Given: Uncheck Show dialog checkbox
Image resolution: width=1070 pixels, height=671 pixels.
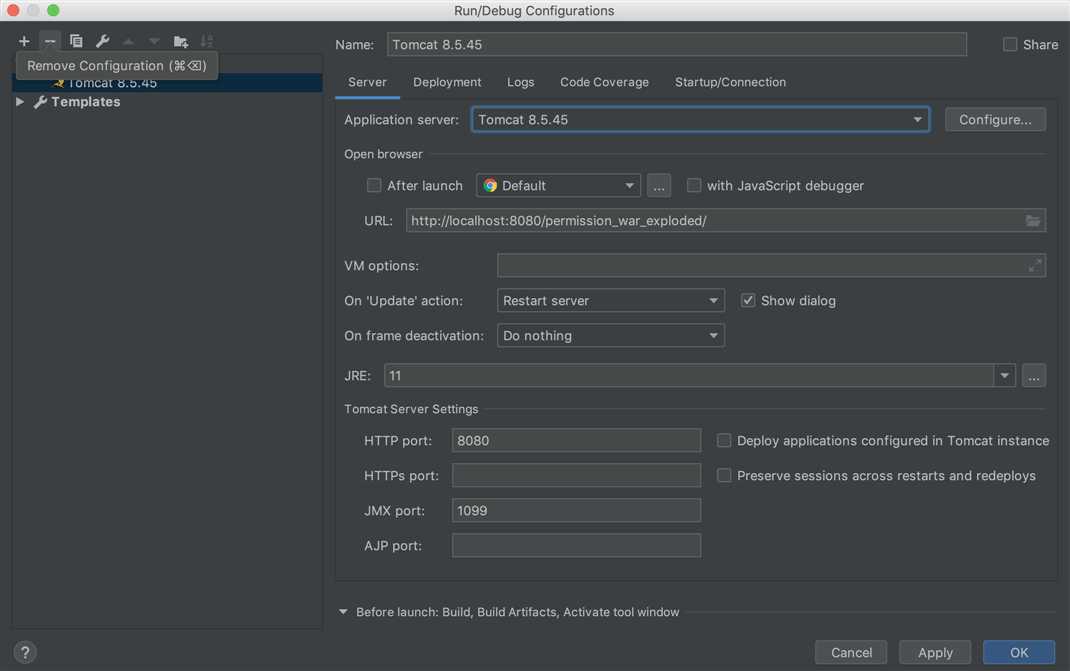Looking at the screenshot, I should [748, 300].
